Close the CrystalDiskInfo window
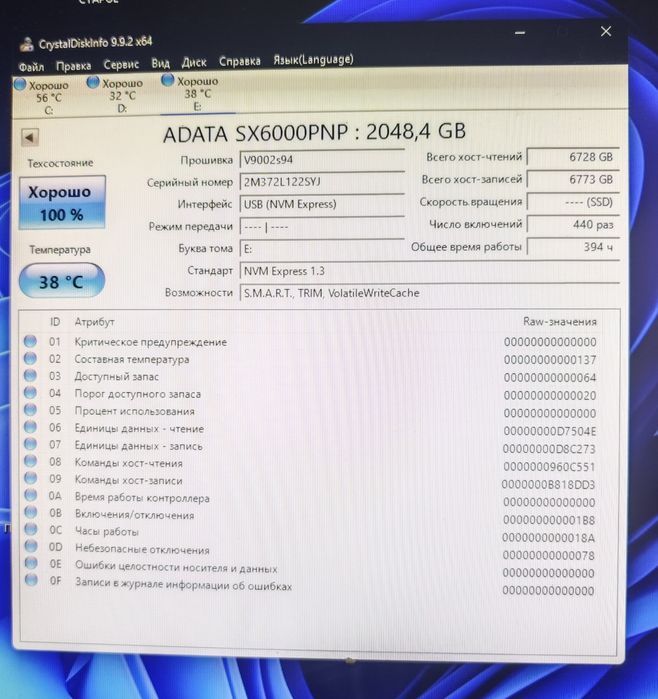Viewport: 658px width, 699px height. (x=605, y=31)
